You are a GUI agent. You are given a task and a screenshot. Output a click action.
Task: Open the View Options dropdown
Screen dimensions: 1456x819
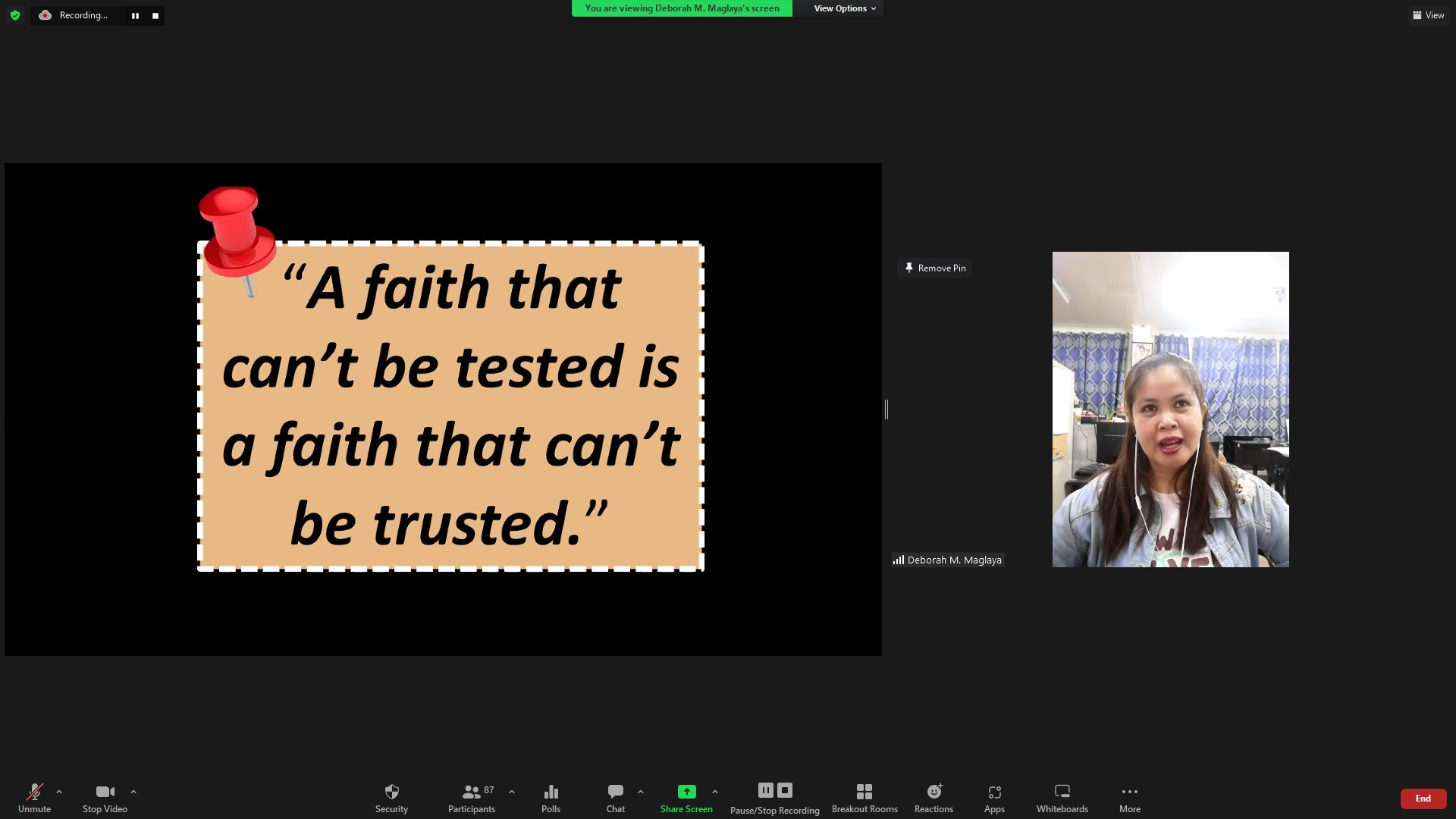845,8
